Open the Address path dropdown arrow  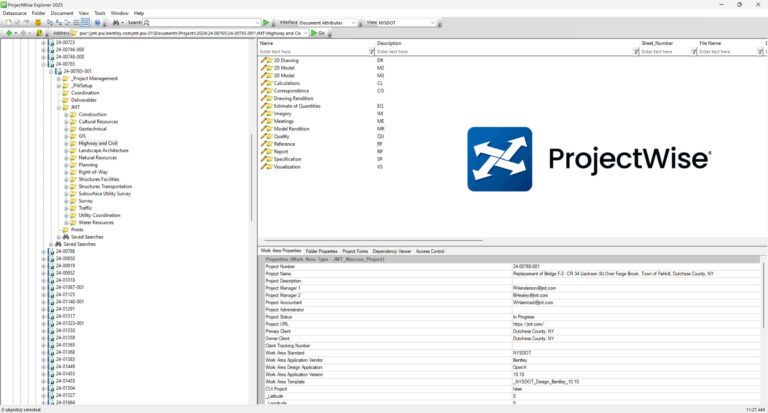click(306, 33)
